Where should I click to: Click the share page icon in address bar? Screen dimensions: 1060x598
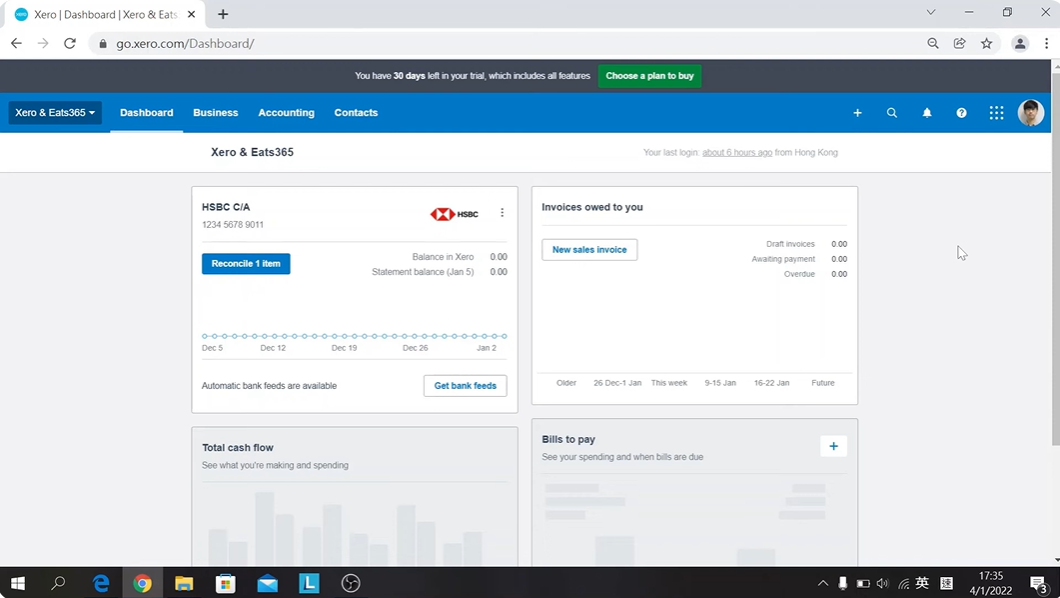point(959,43)
